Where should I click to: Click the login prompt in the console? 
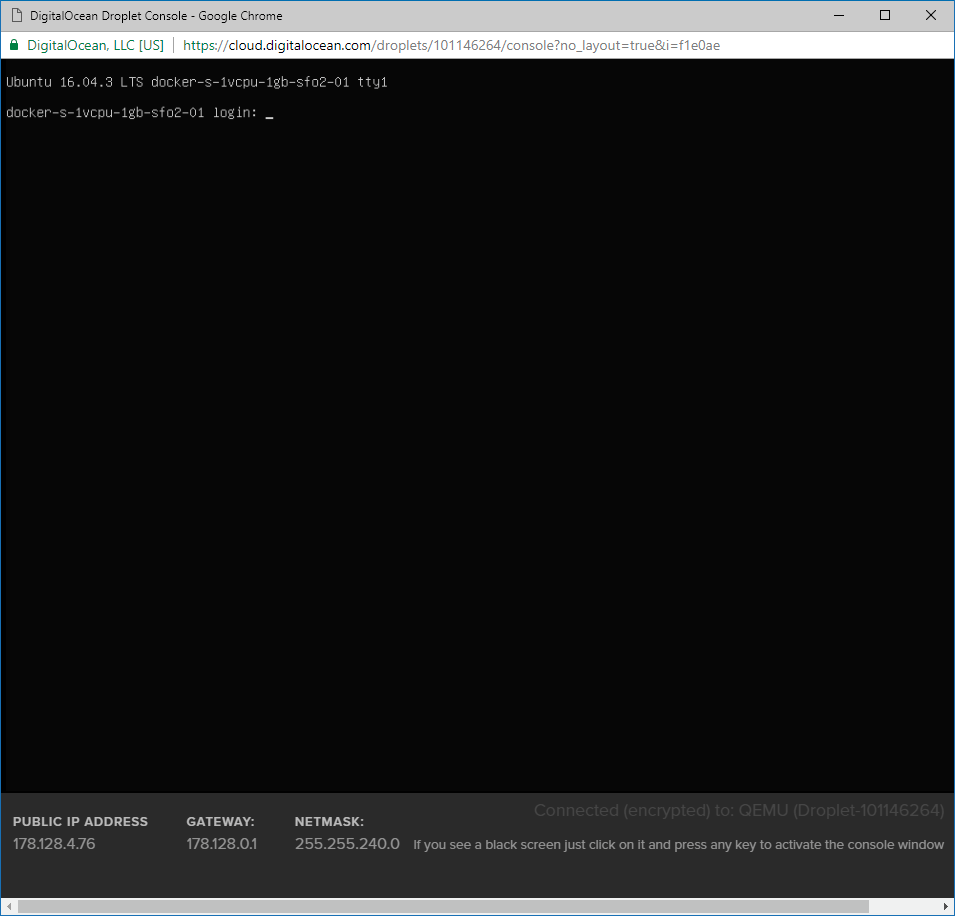coord(139,113)
